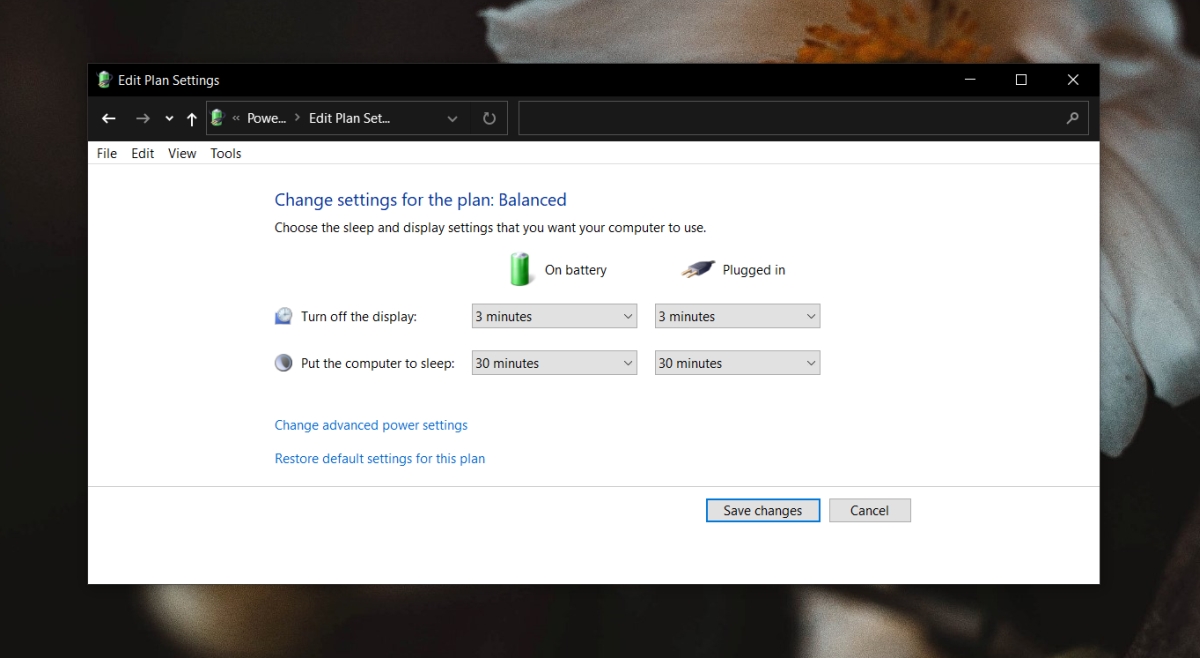Open recent locations chevron beside forward arrow
1200x658 pixels.
169,119
